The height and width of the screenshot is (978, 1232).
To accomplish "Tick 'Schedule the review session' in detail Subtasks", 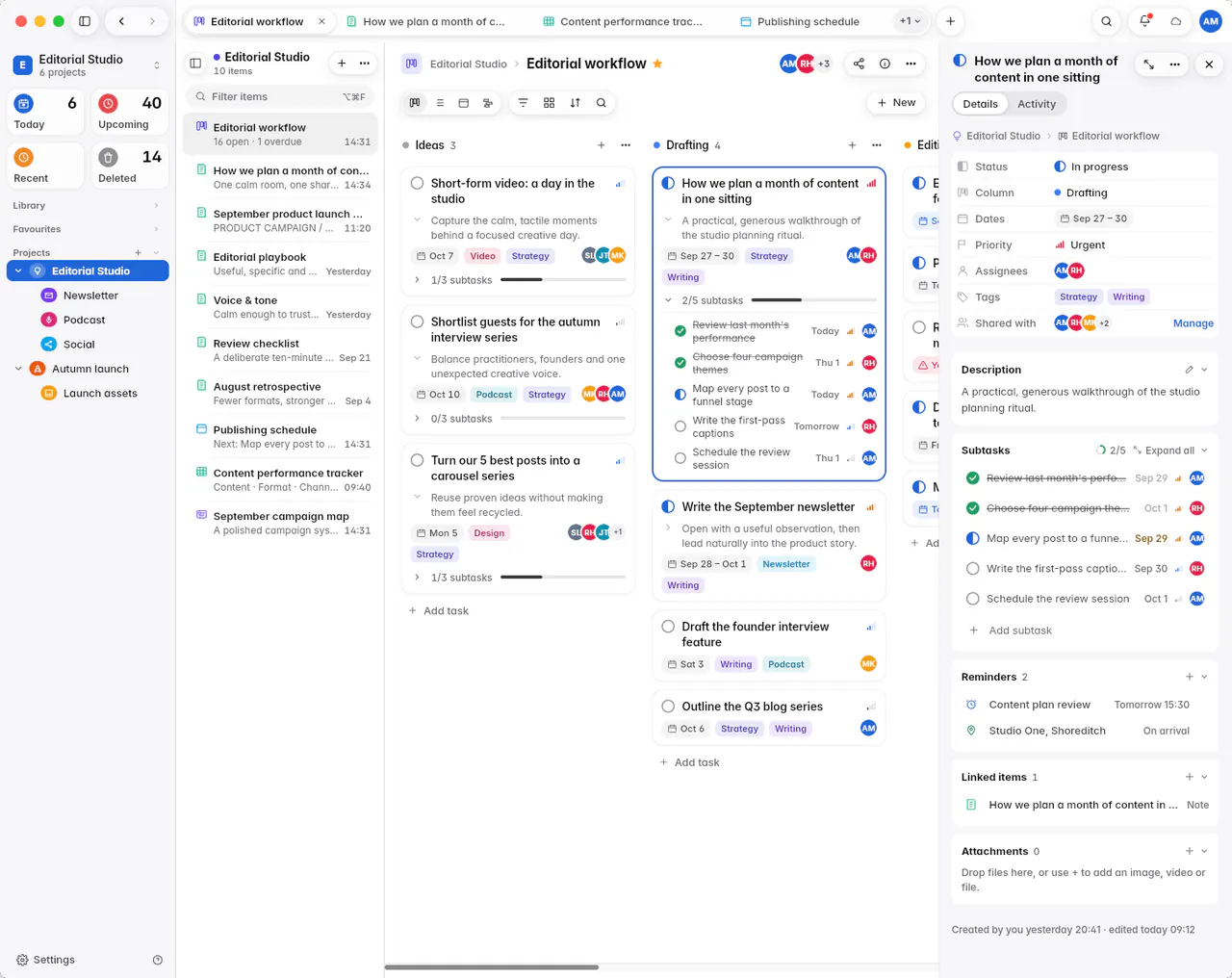I will point(972,599).
